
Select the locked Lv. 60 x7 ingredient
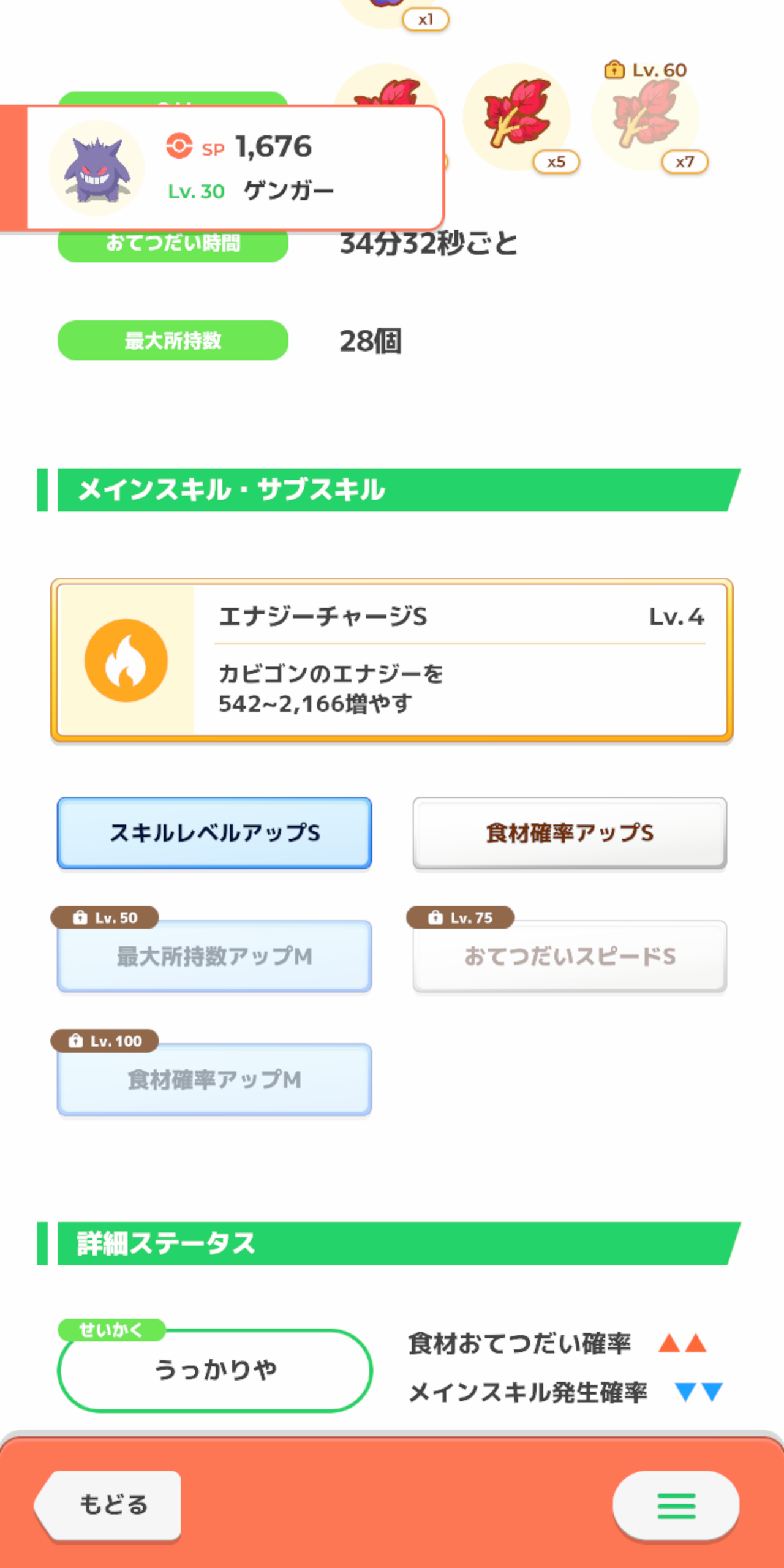(646, 116)
